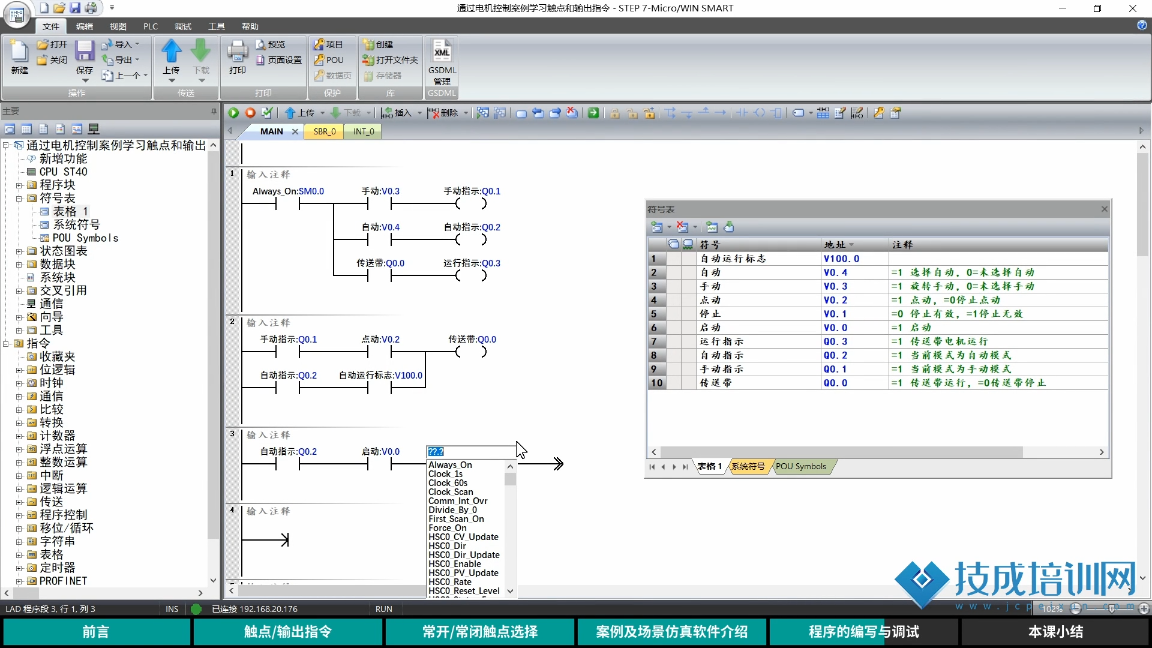Click the symbol dropdown list's scrollbar down arrow
This screenshot has height=648, width=1152.
point(510,591)
